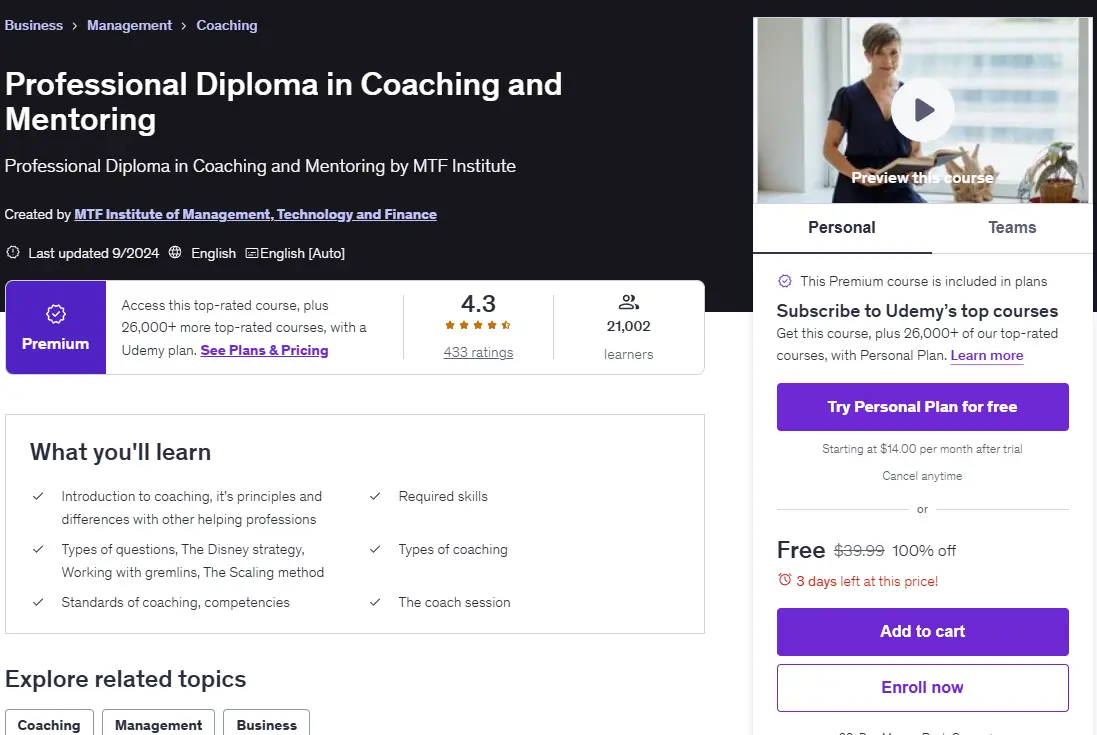
Task: Open MTF Institute creator profile link
Action: pos(255,214)
